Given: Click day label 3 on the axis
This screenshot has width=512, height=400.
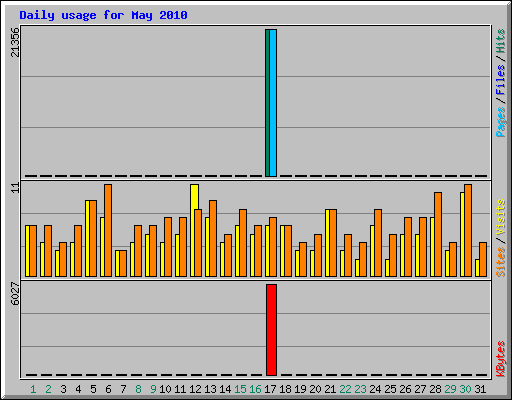Looking at the screenshot, I should click(x=63, y=389).
